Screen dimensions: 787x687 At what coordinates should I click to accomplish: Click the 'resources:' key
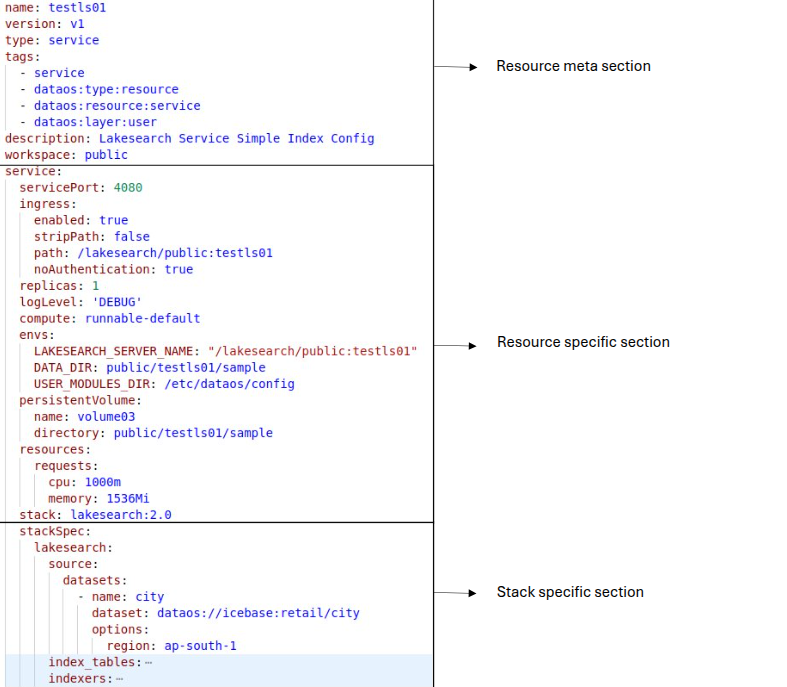[x=55, y=449]
